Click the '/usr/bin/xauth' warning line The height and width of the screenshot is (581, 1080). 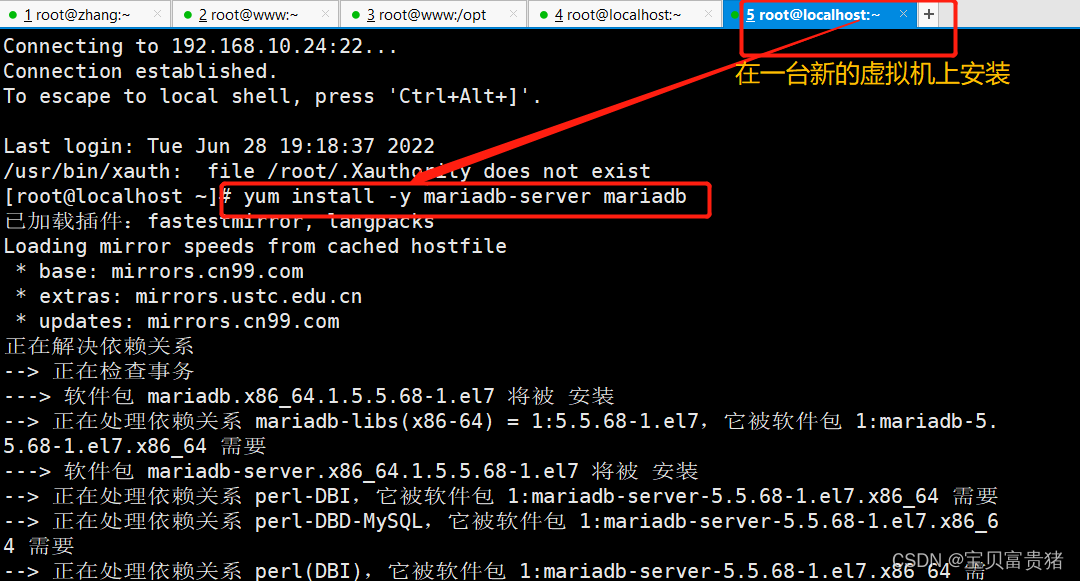[x=327, y=171]
